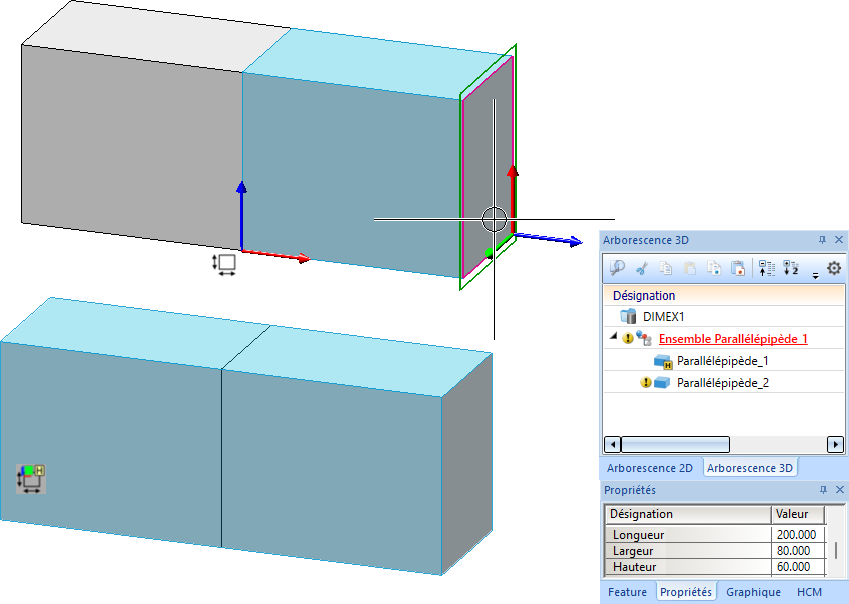Click the Longueur value 200.000

pyautogui.click(x=796, y=535)
